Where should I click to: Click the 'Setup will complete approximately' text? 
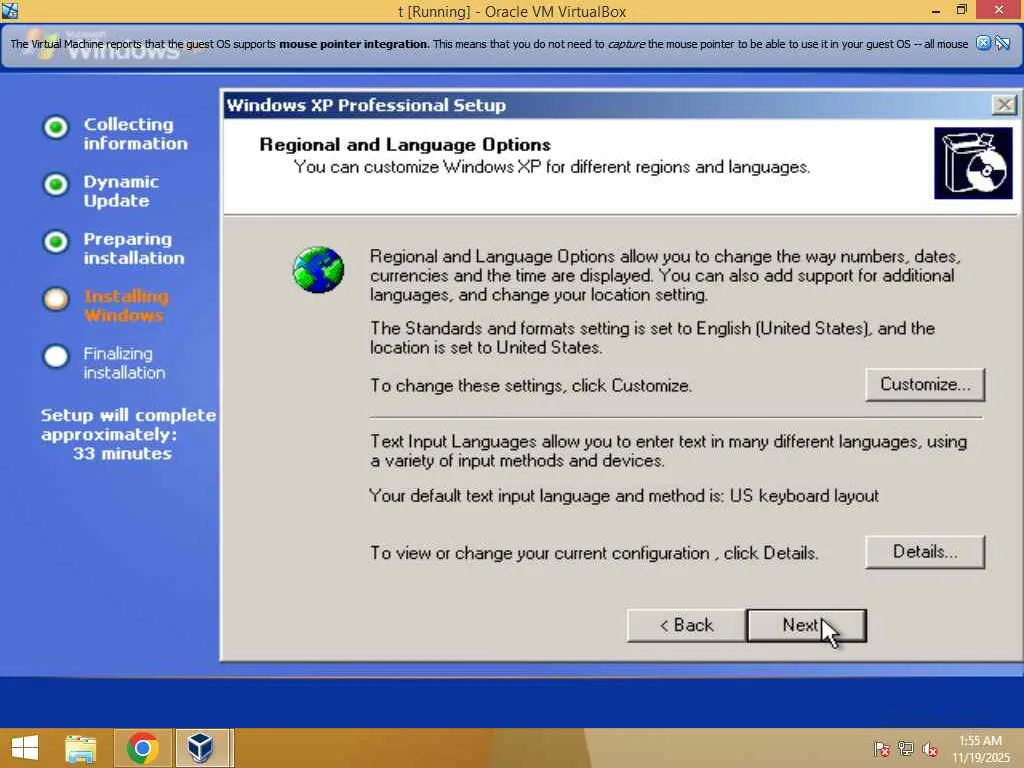coord(128,424)
